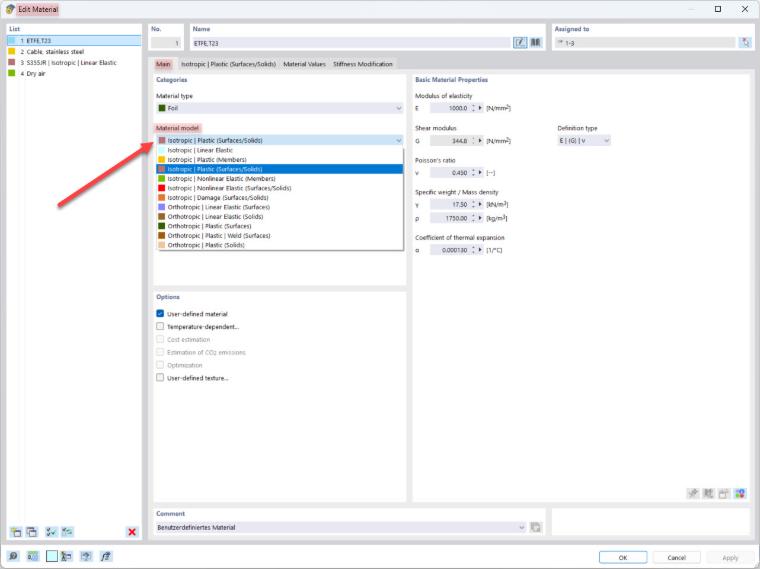The width and height of the screenshot is (760, 569).
Task: Click the icon right of the light blue color box
Action: tap(66, 556)
